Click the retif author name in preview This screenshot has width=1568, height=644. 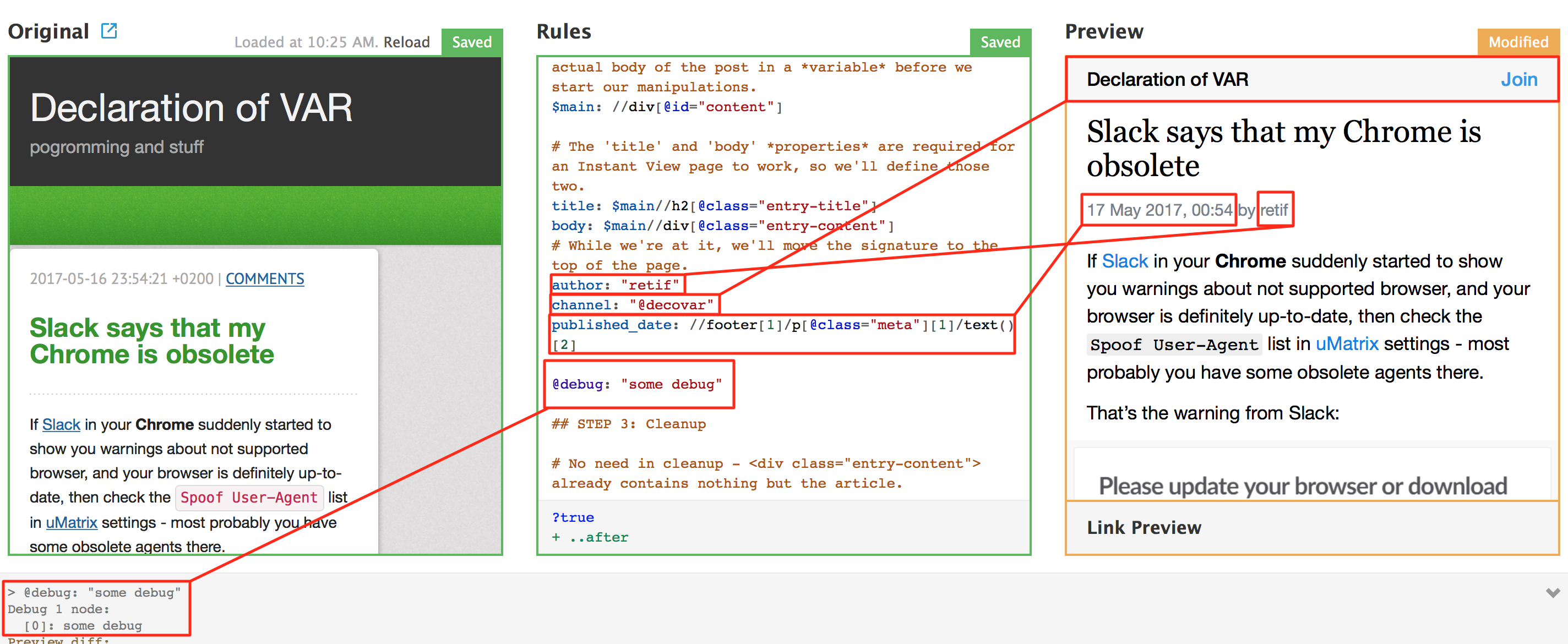pyautogui.click(x=1274, y=210)
